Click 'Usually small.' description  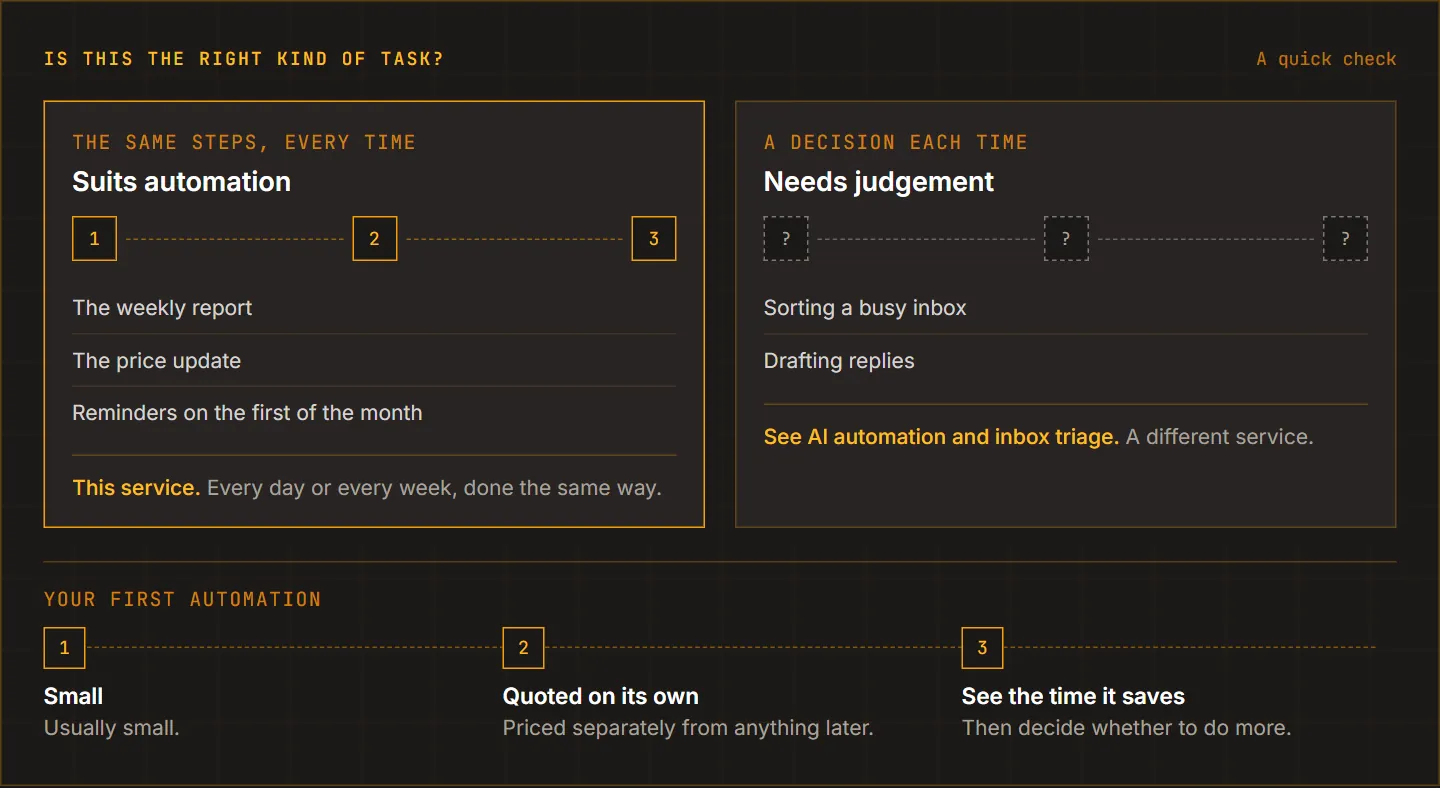(x=112, y=728)
